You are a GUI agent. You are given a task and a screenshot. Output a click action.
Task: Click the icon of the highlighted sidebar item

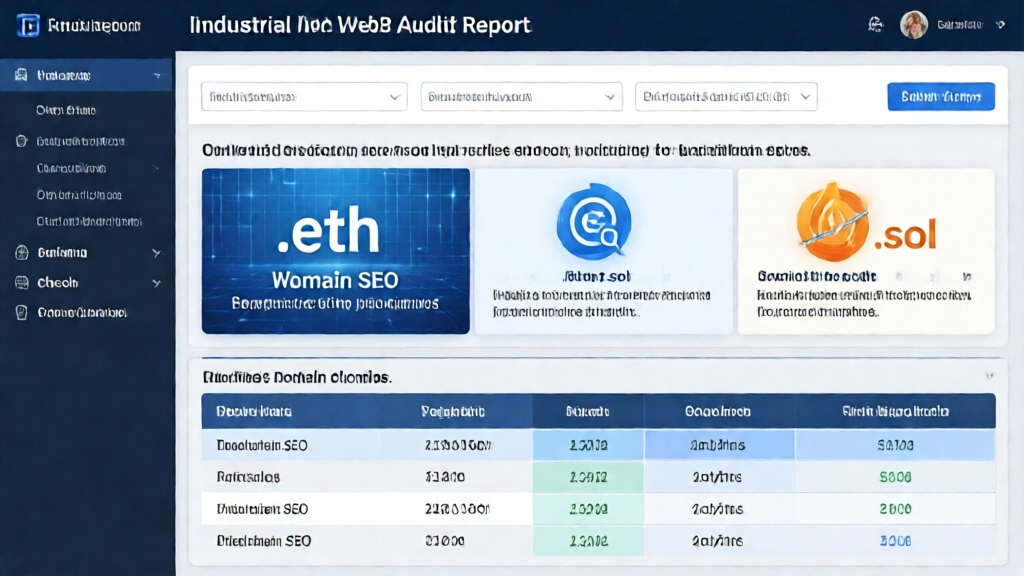pyautogui.click(x=22, y=75)
